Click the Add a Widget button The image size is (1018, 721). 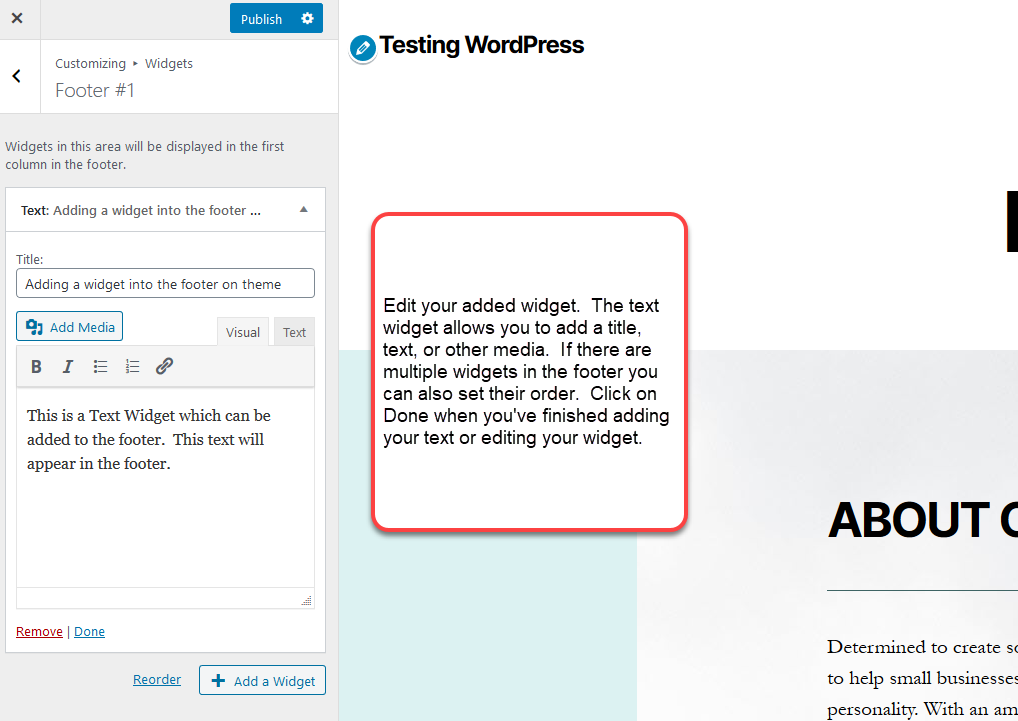pyautogui.click(x=262, y=680)
